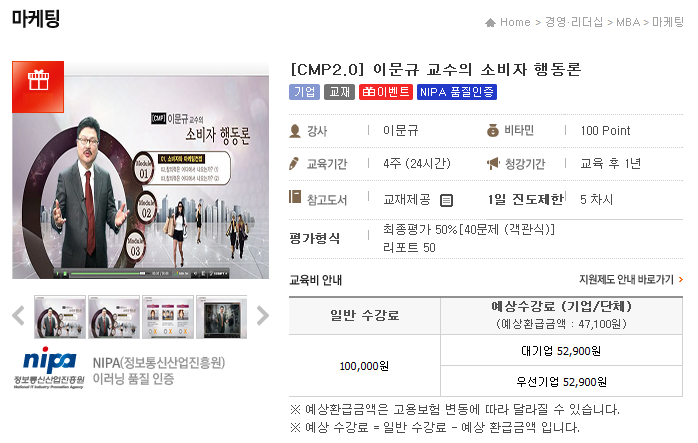The image size is (698, 443).
Task: Open 지원제도 안내 바로가기 link
Action: 631,280
